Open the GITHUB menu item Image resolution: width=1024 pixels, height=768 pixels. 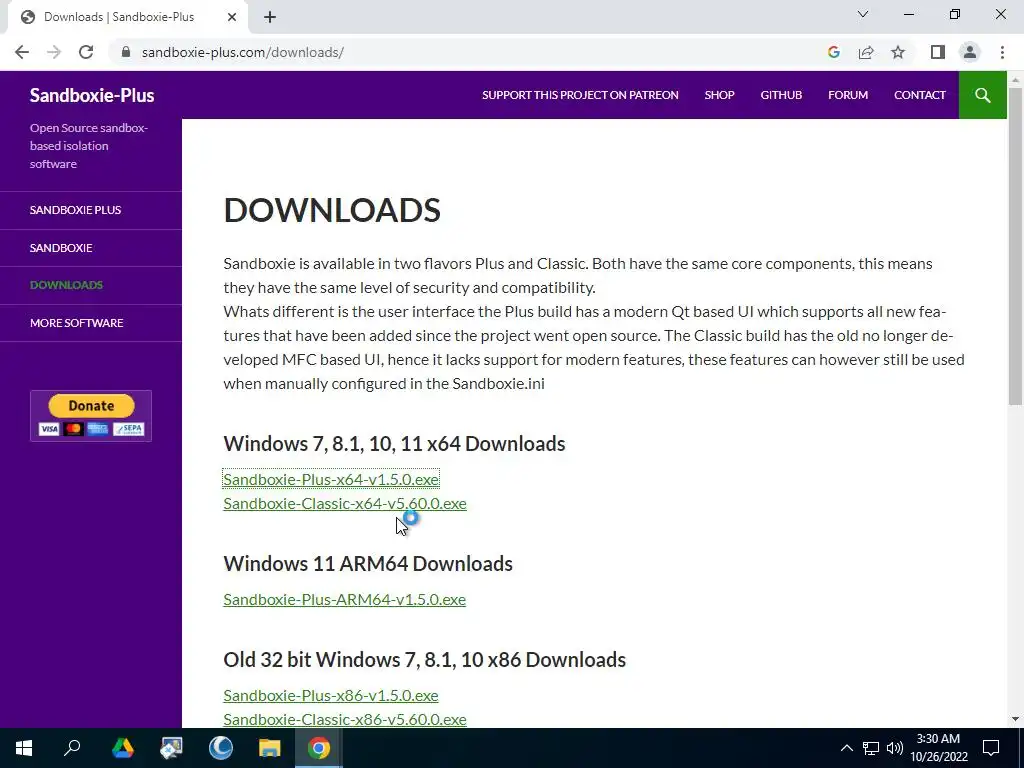point(781,95)
